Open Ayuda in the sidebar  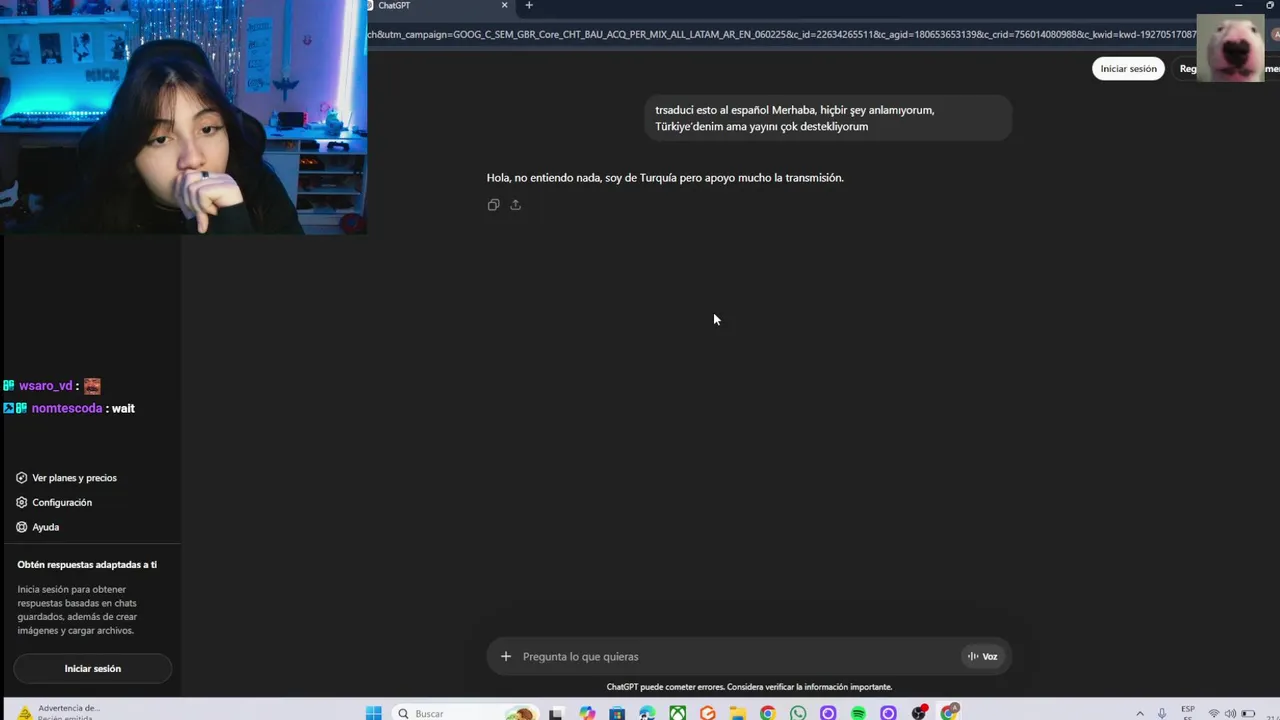click(x=38, y=527)
